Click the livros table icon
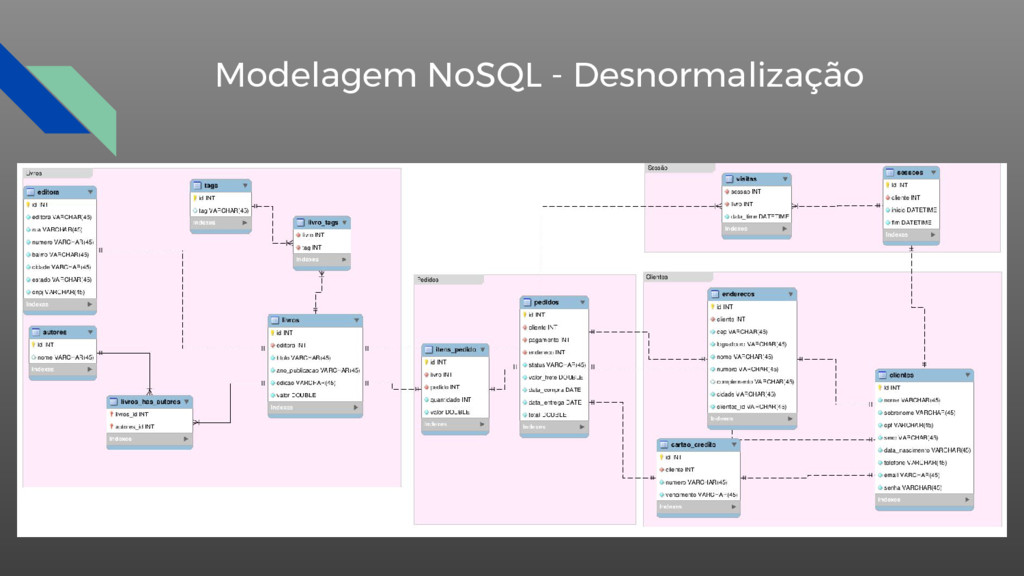Viewport: 1024px width, 576px height. pos(274,320)
